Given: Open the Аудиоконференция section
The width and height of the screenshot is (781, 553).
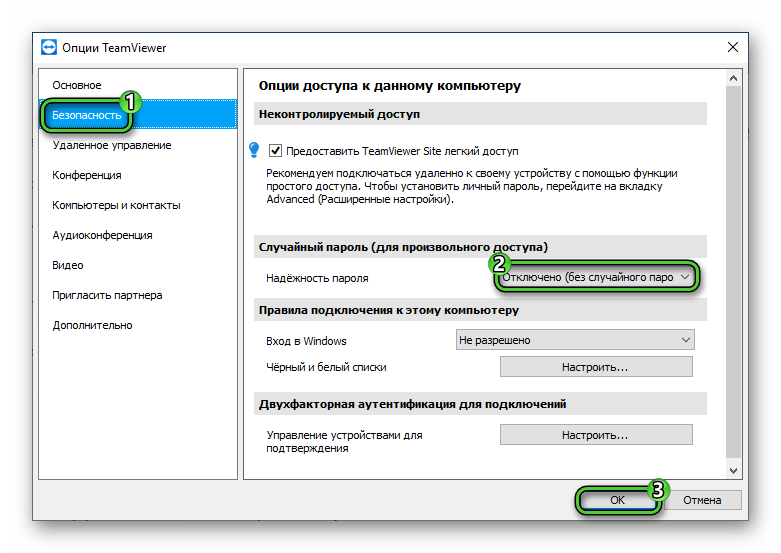Looking at the screenshot, I should coord(138,235).
